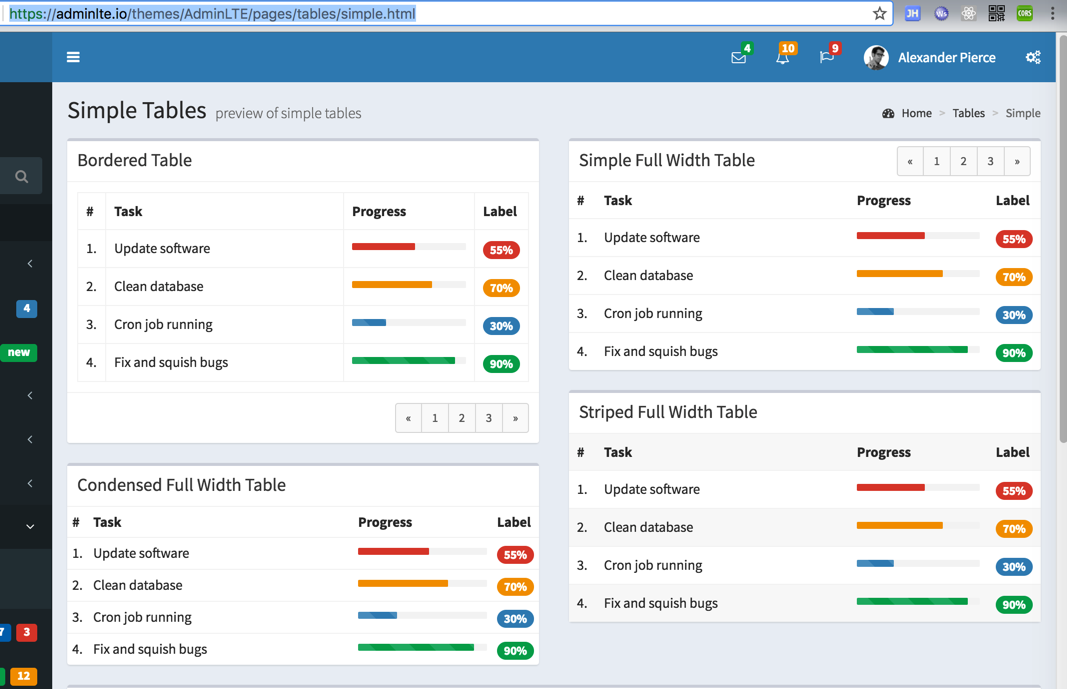
Task: Click the 55% label in Bordered Table
Action: coord(501,250)
